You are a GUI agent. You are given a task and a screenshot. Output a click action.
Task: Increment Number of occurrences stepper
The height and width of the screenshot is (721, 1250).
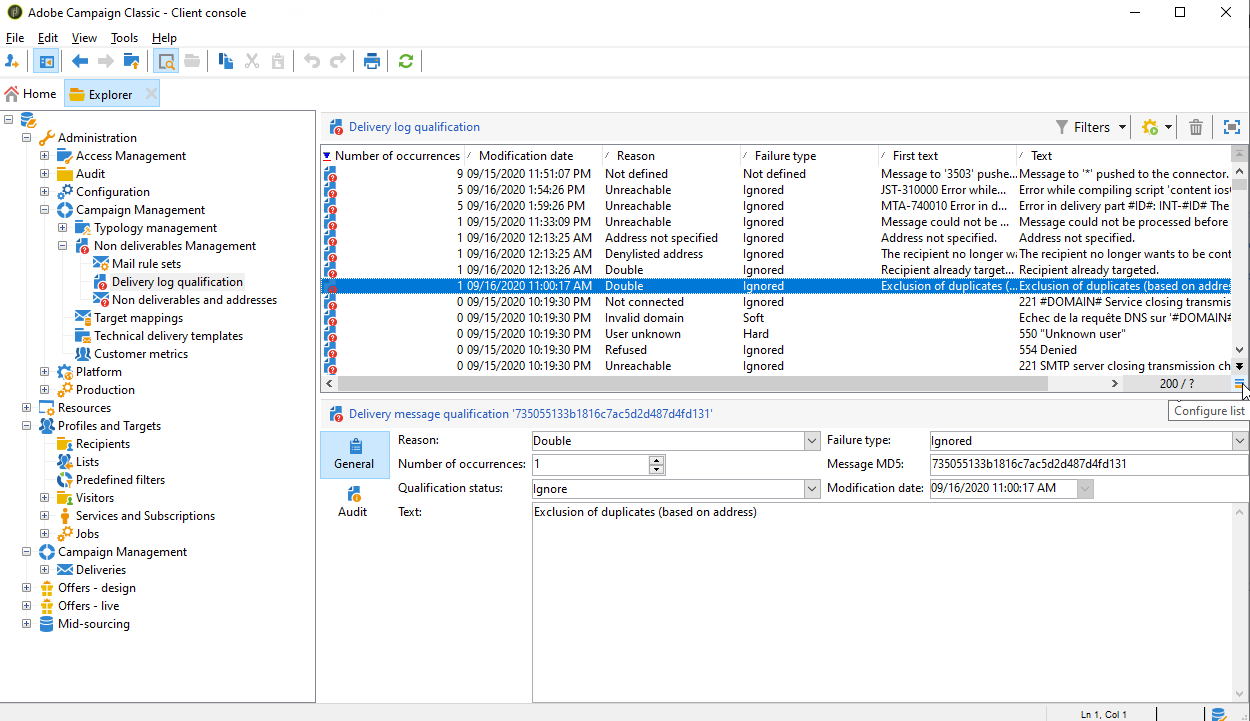point(657,460)
